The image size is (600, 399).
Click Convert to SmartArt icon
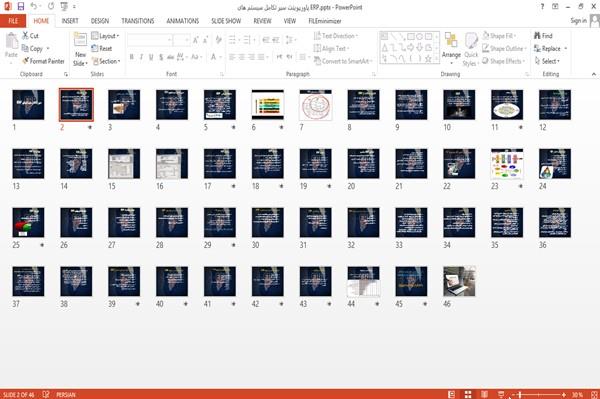point(317,61)
